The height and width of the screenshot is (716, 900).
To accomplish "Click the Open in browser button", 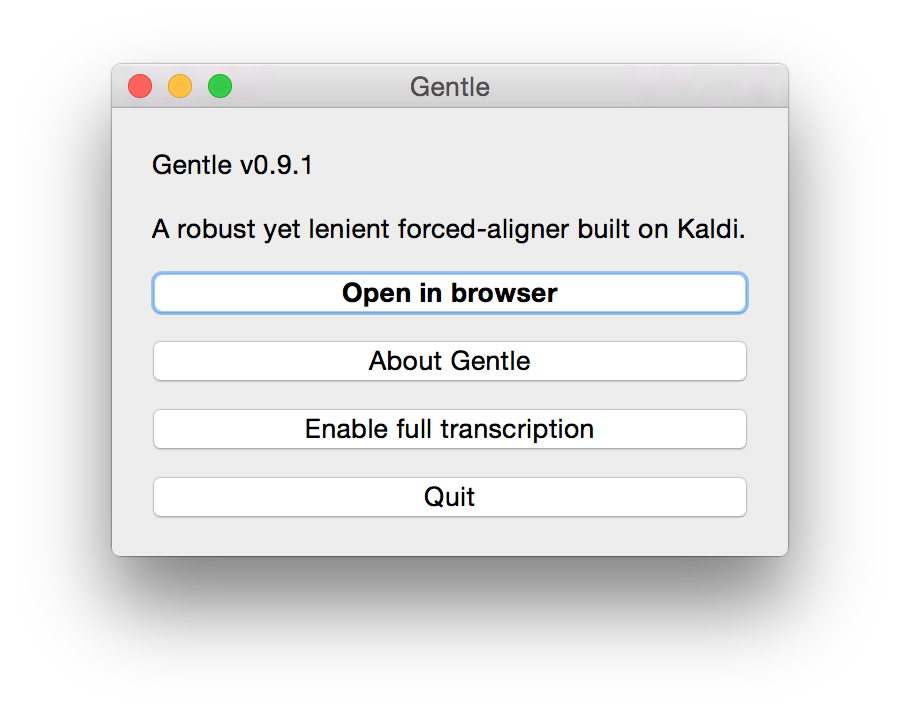I will coord(449,293).
